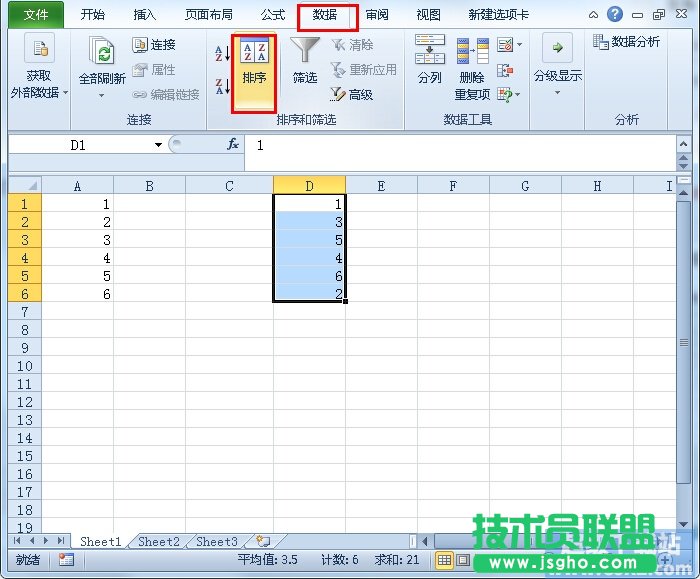
Task: Click the Connections (连接) button
Action: point(154,45)
